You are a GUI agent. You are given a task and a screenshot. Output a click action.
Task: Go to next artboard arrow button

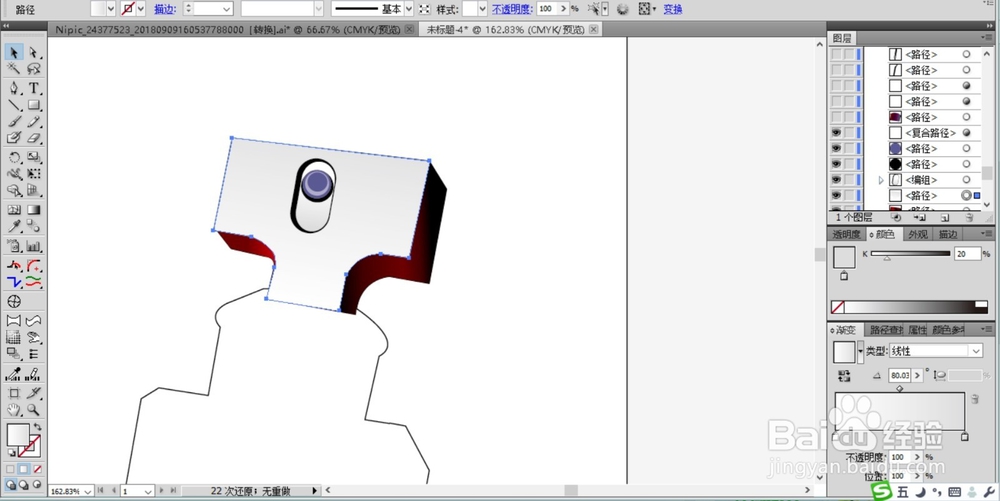tap(161, 491)
